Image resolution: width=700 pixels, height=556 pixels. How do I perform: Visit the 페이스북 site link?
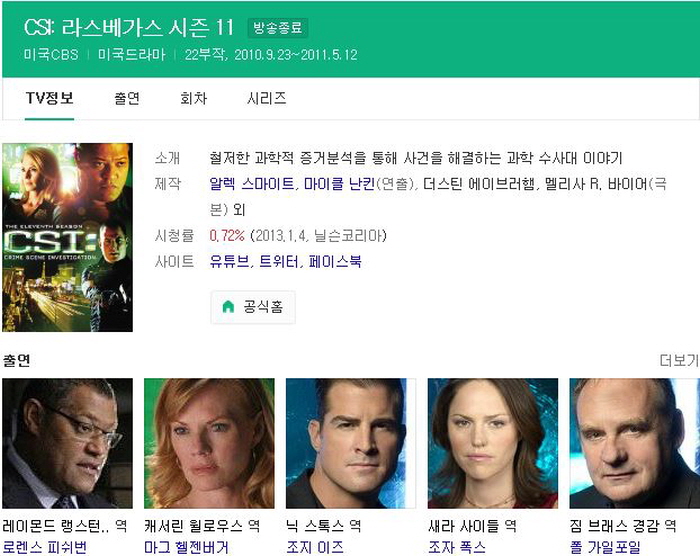pyautogui.click(x=335, y=261)
